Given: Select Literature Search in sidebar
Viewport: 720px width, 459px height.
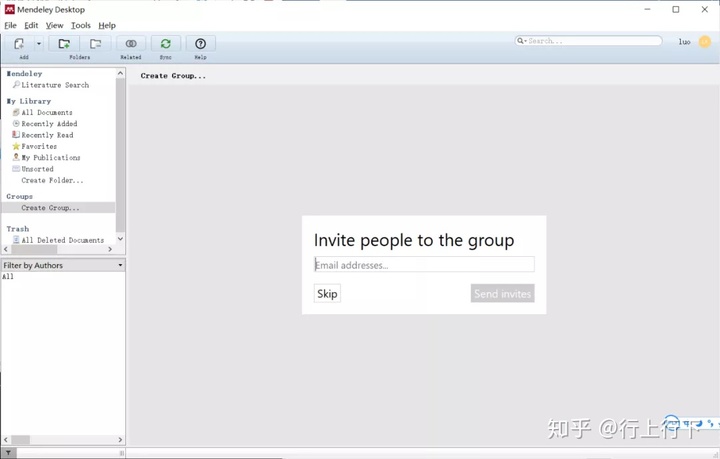Looking at the screenshot, I should pos(55,85).
